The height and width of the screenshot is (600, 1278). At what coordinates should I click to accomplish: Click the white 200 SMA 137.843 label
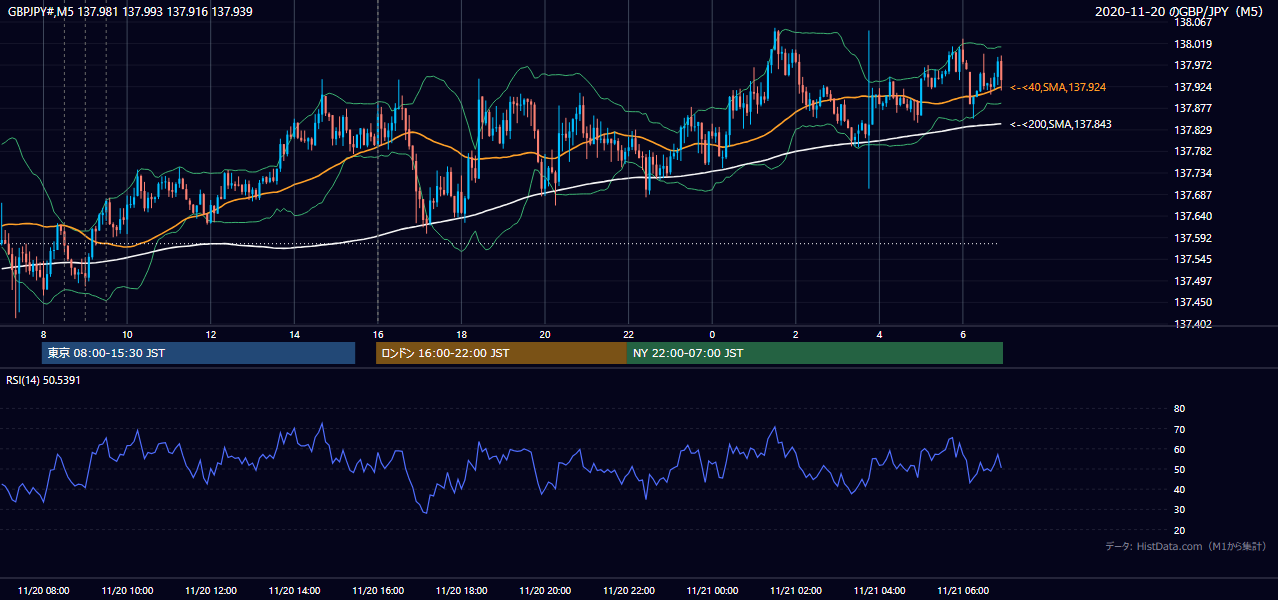pyautogui.click(x=1061, y=124)
